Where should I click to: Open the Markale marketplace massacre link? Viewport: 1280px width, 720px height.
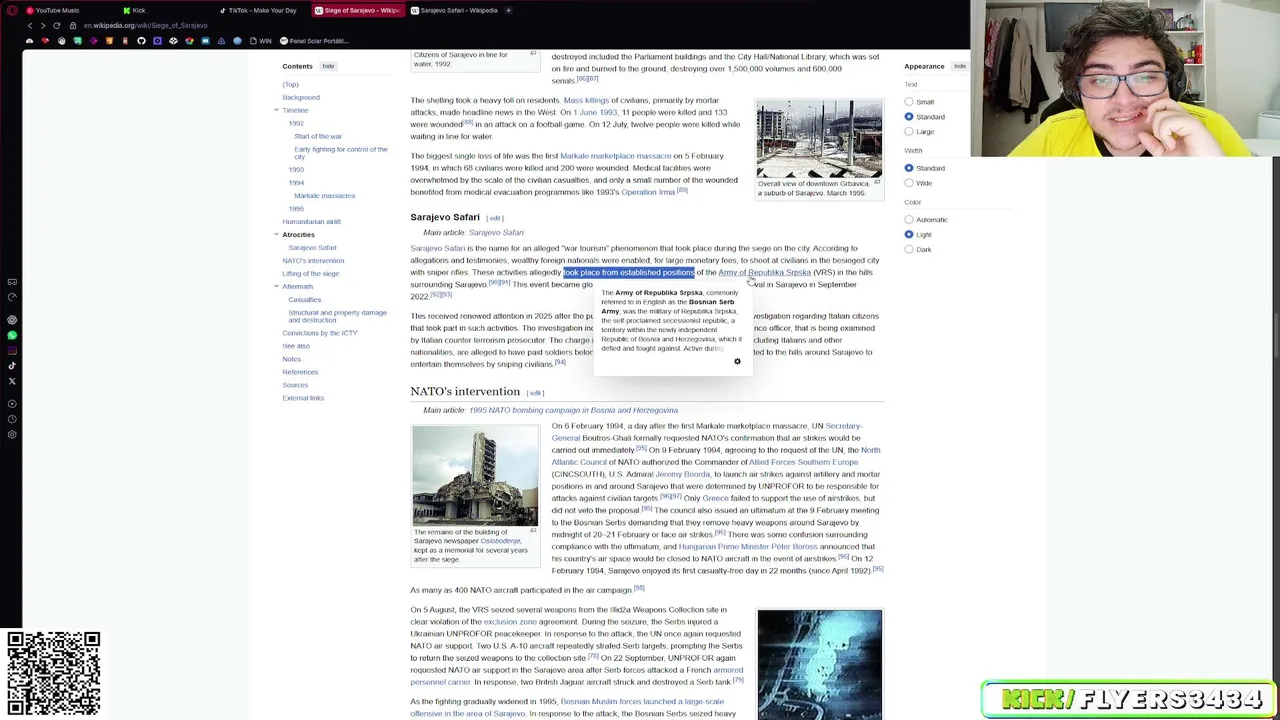615,156
